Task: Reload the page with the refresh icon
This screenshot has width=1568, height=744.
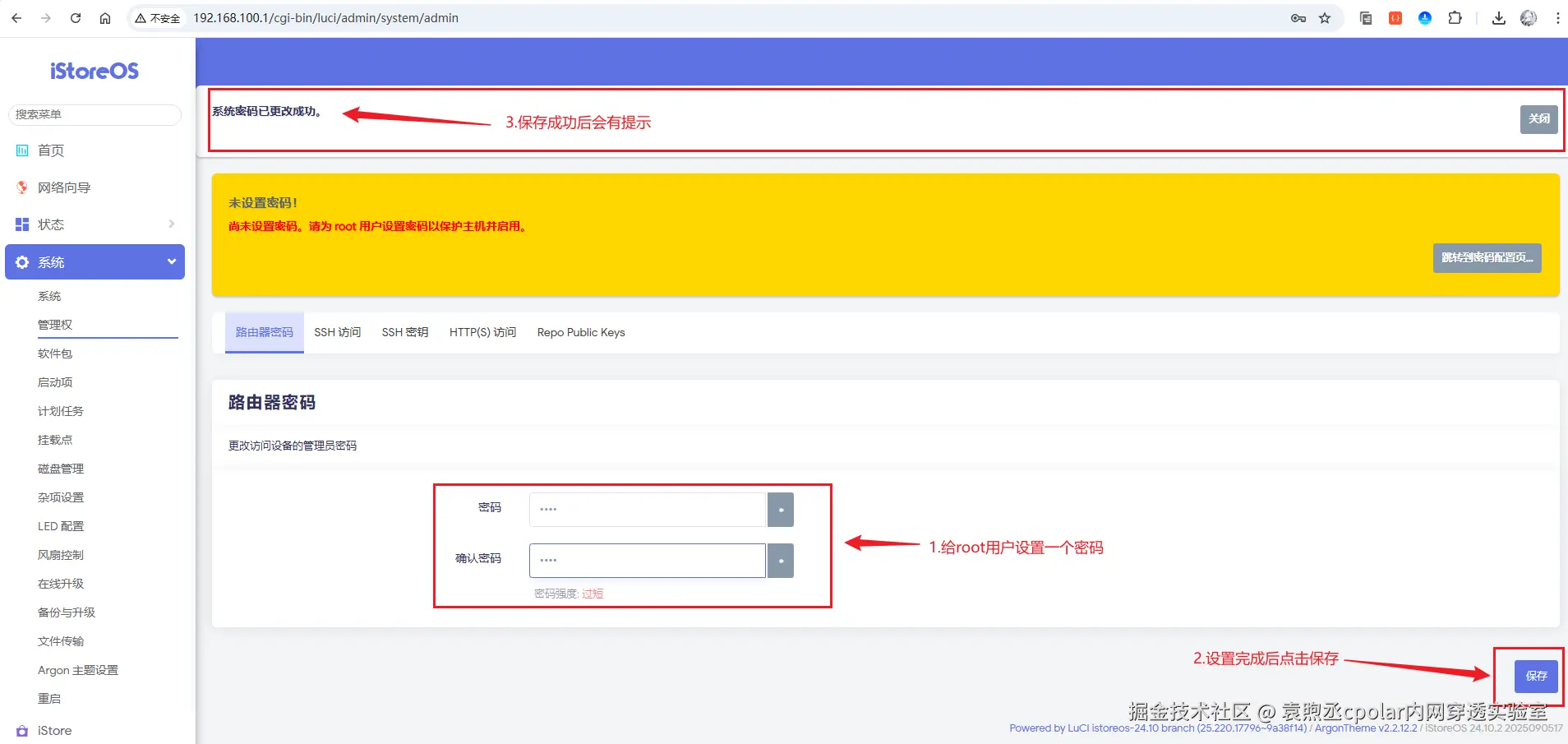Action: click(76, 18)
